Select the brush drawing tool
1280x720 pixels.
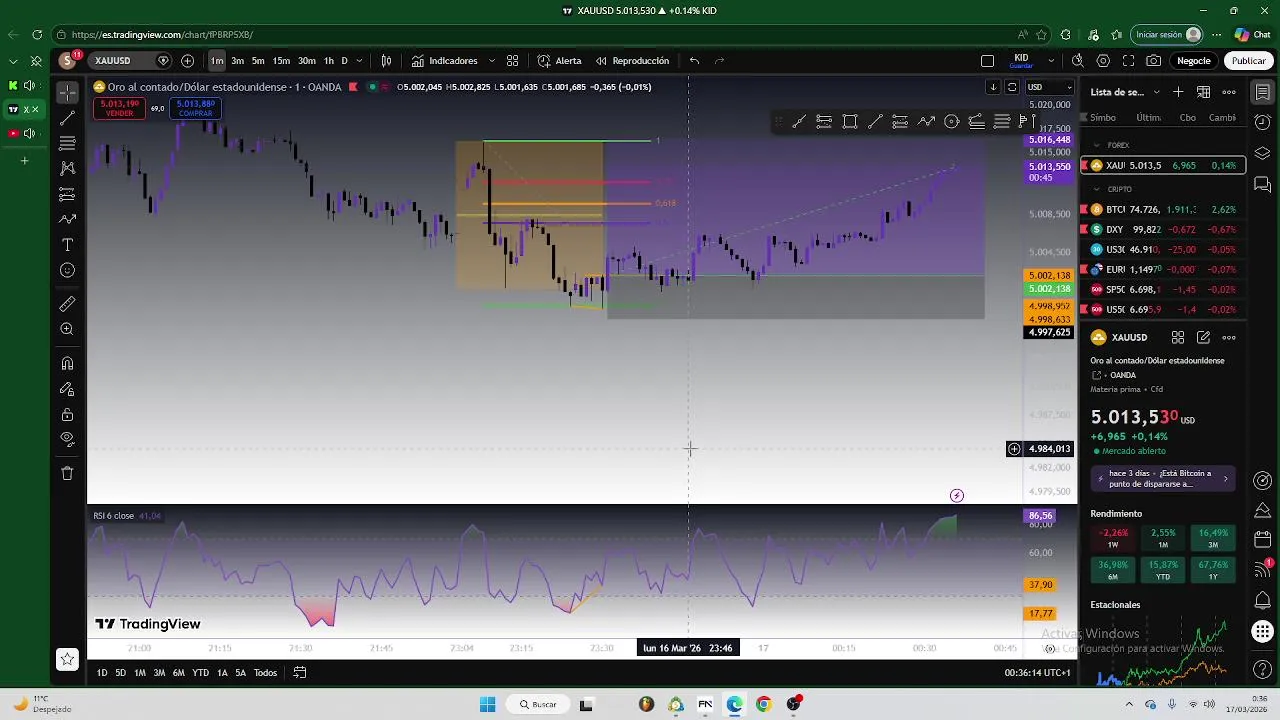67,219
